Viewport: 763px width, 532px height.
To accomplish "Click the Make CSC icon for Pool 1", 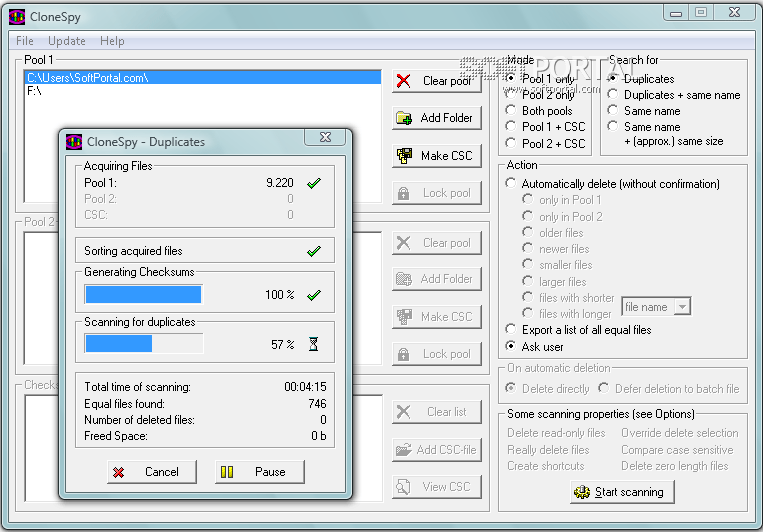I will coord(404,156).
